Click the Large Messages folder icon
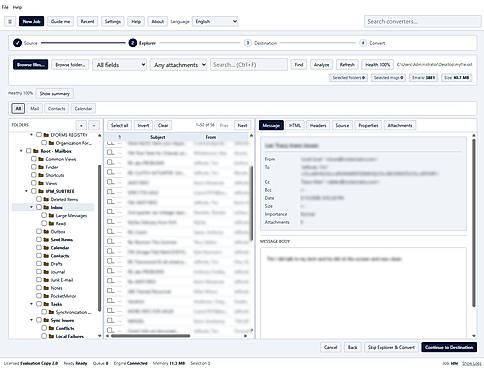This screenshot has height=368, width=484. 51,216
